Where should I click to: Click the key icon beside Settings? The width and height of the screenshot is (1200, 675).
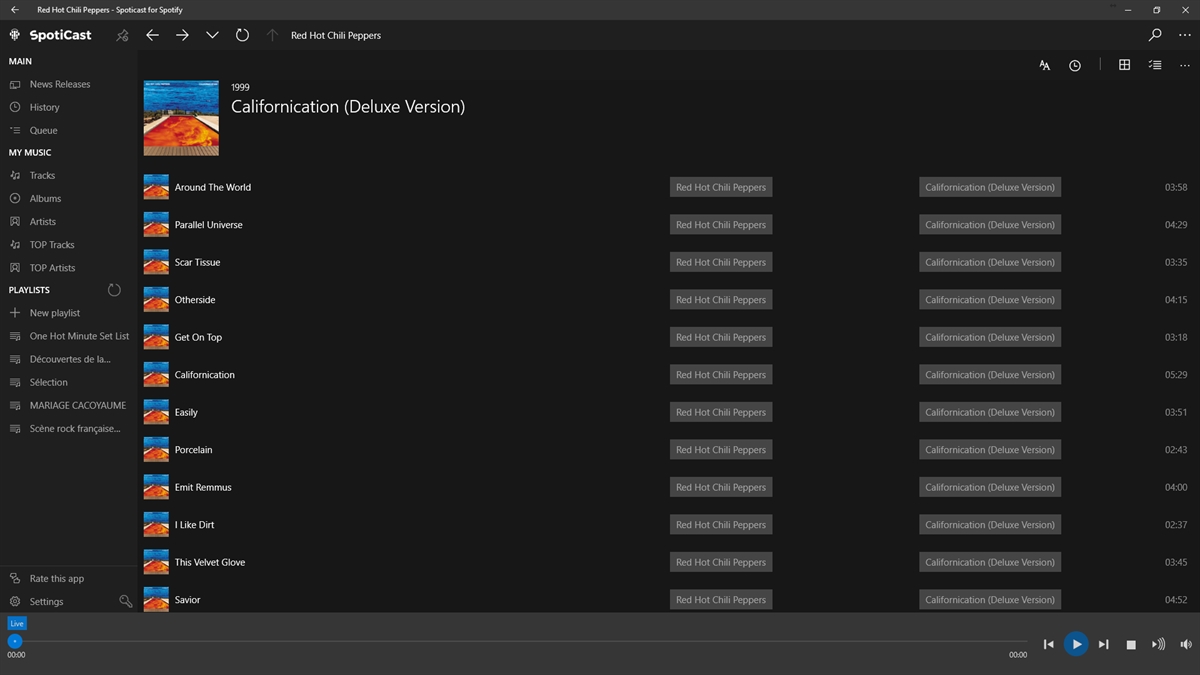pos(125,601)
